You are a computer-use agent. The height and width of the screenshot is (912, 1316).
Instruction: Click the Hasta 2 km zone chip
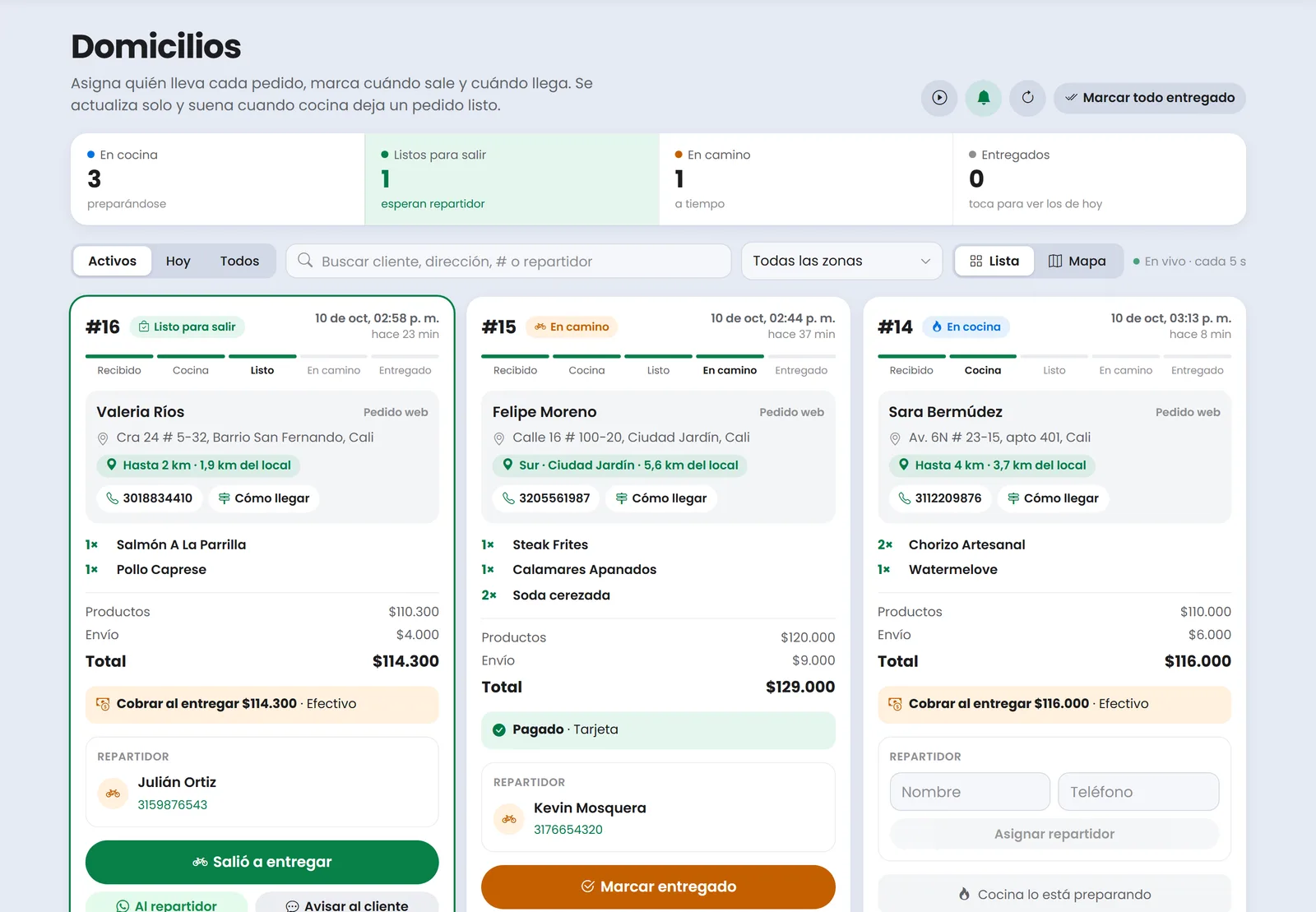point(198,465)
